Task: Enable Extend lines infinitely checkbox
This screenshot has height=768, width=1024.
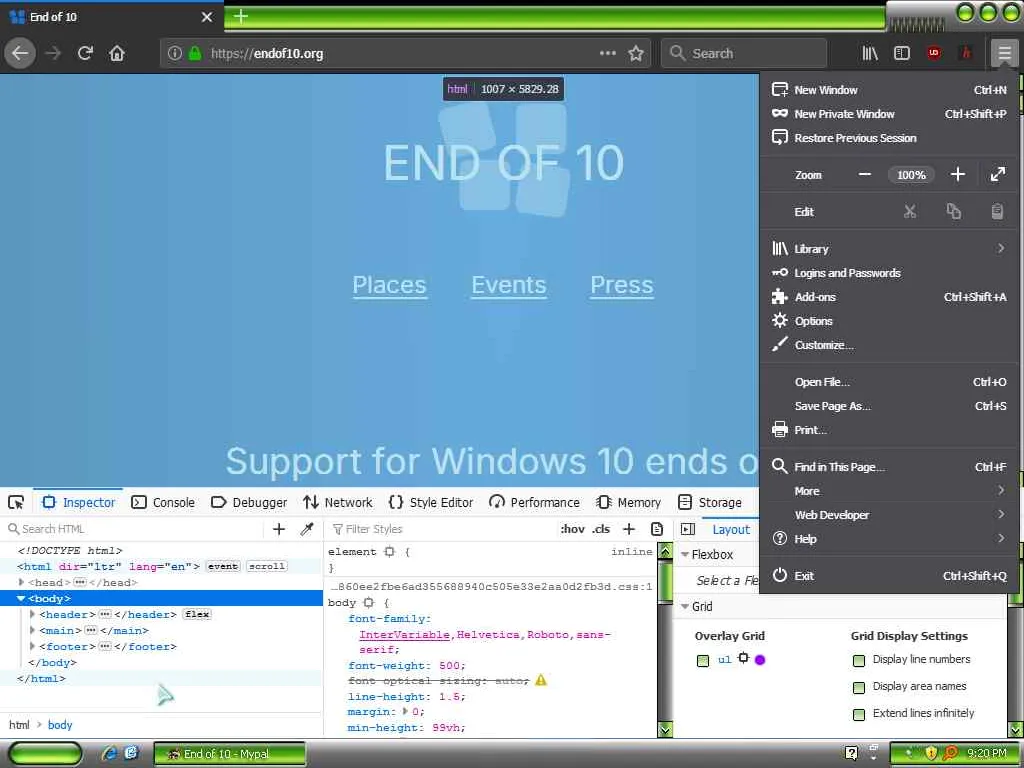Action: point(859,714)
